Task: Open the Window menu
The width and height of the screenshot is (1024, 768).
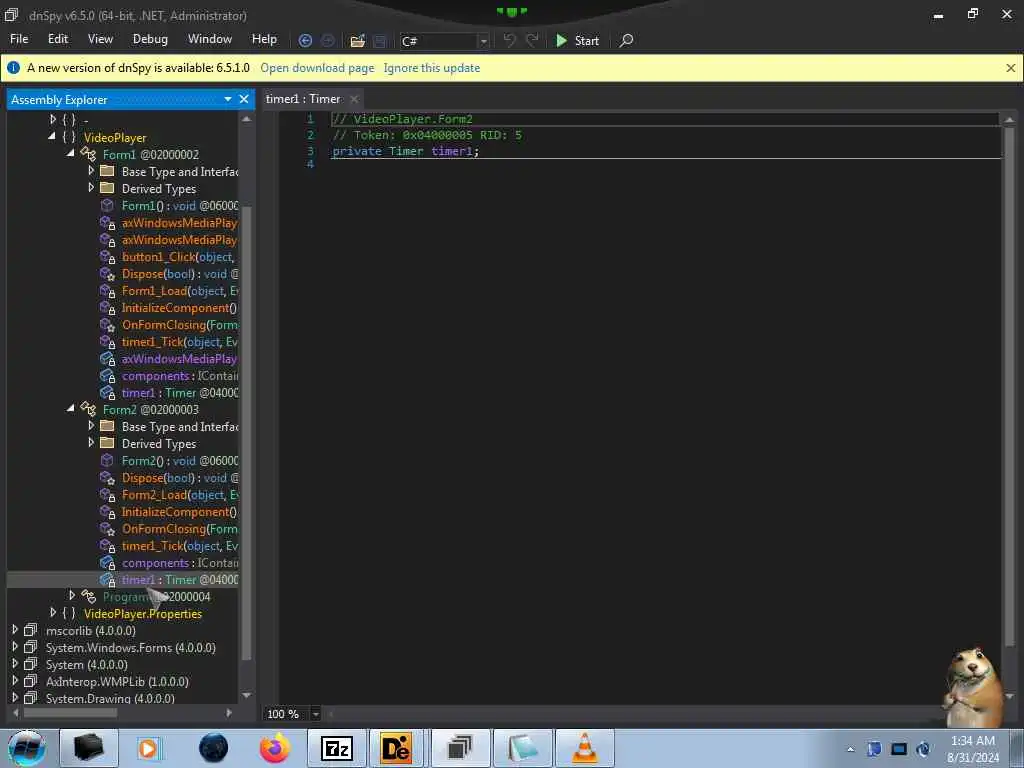Action: coord(210,39)
